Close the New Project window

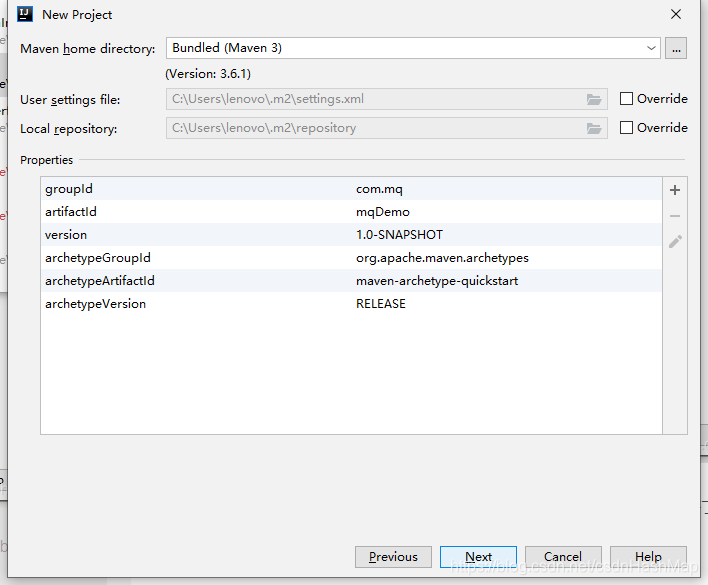point(675,14)
